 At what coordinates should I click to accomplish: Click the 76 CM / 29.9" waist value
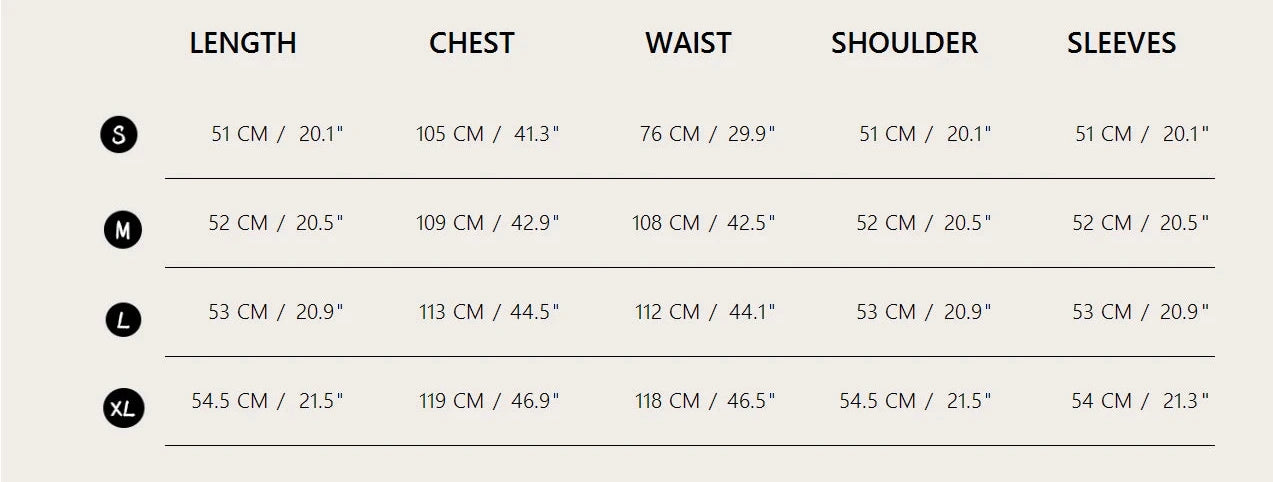click(708, 134)
